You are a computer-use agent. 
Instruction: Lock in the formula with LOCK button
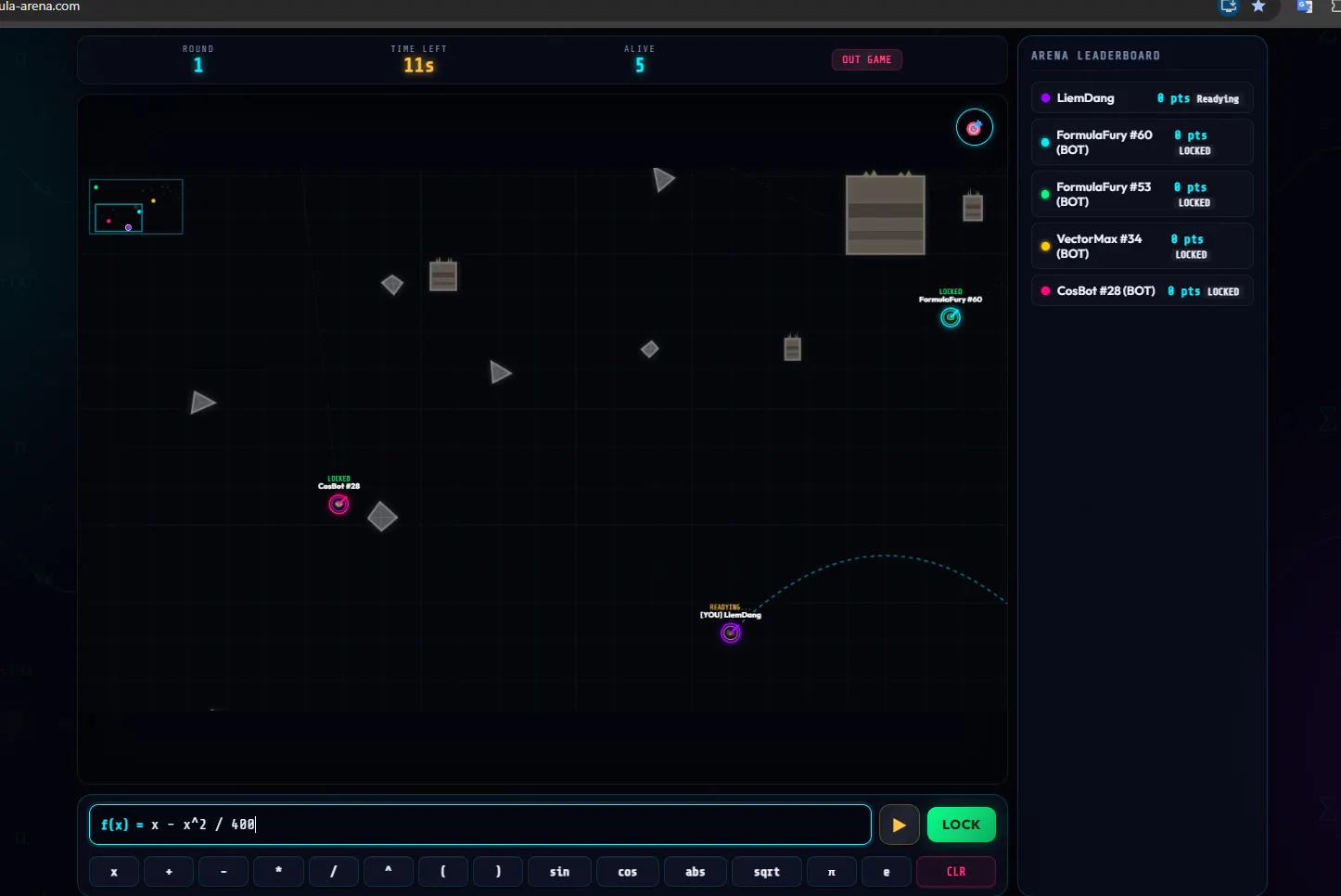click(x=962, y=825)
